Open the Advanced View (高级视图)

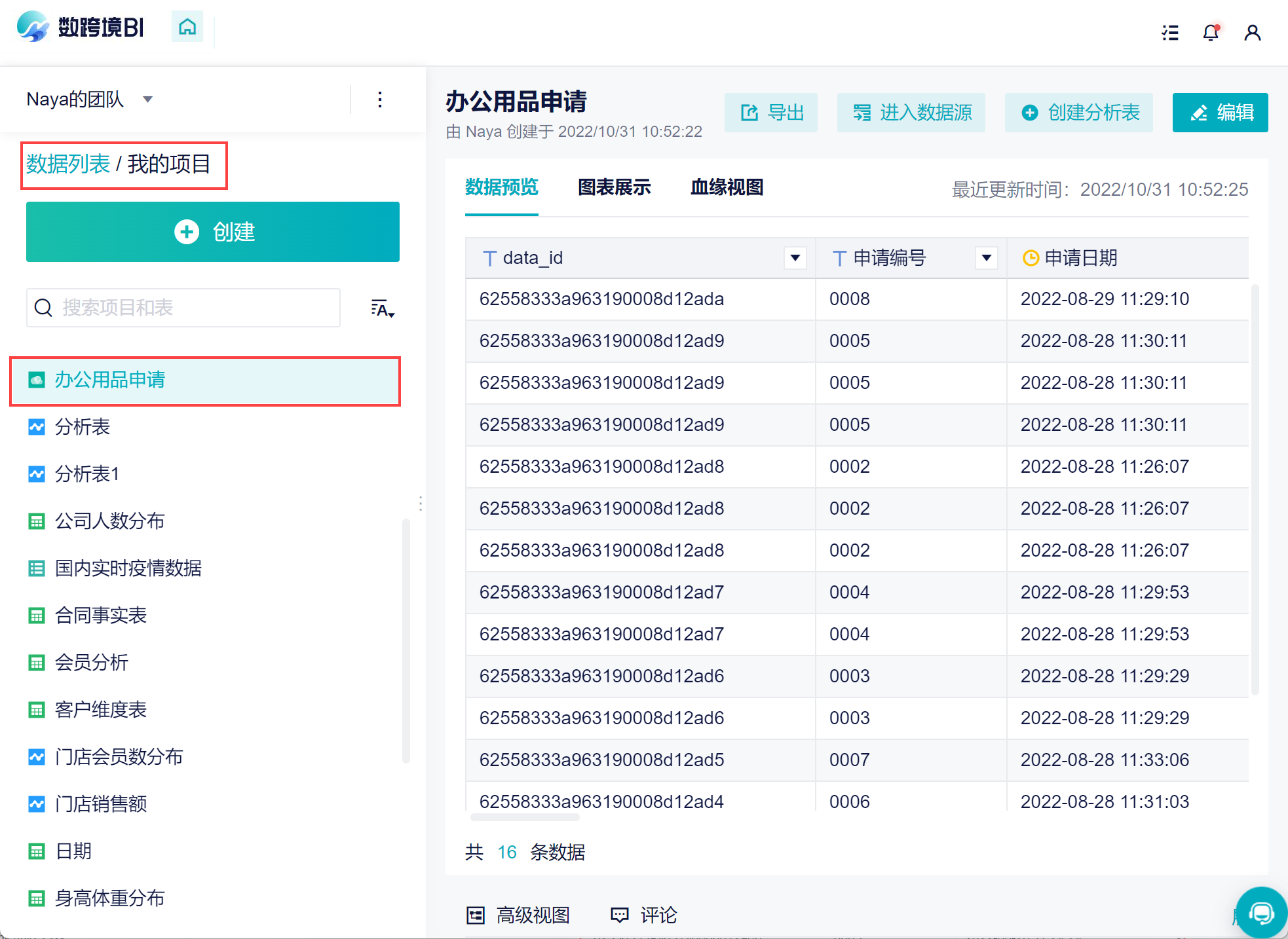(518, 915)
